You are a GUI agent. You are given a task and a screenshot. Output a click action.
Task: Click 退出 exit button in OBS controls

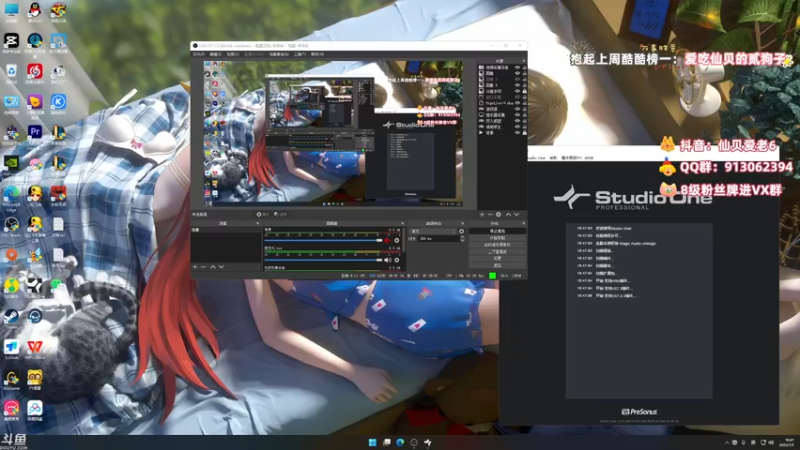[x=497, y=265]
